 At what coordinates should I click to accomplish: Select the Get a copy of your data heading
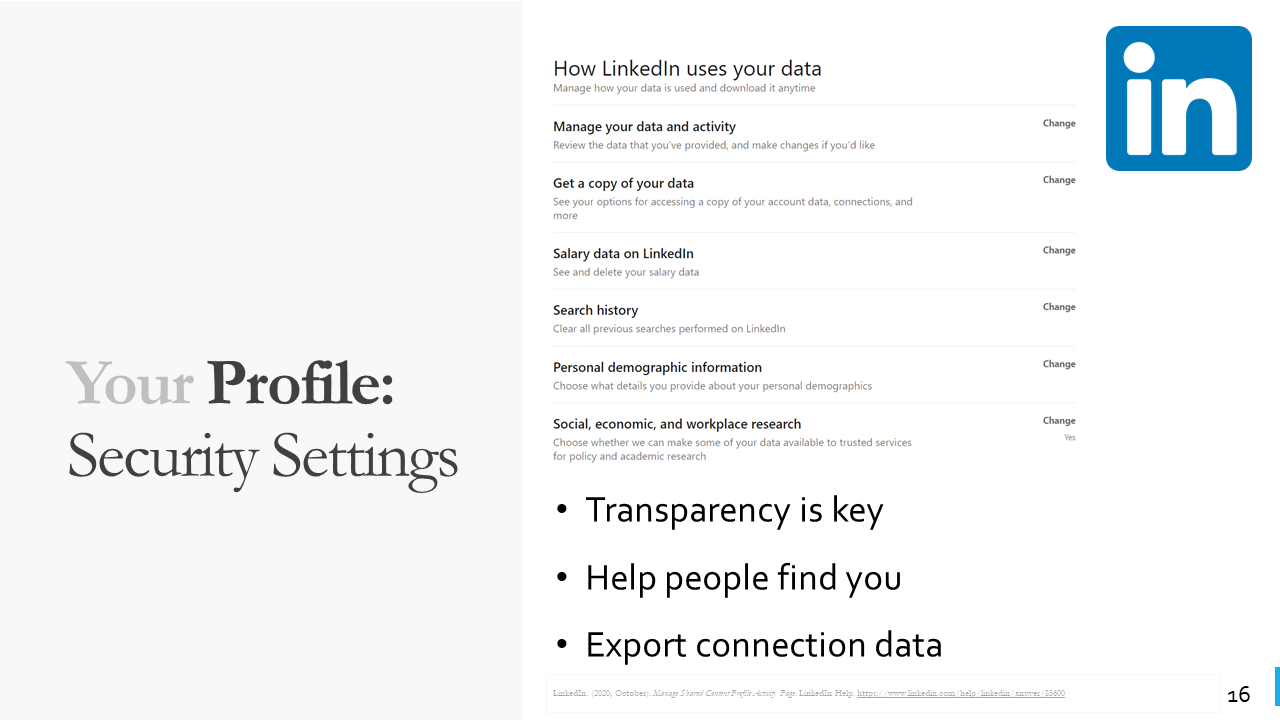point(623,184)
